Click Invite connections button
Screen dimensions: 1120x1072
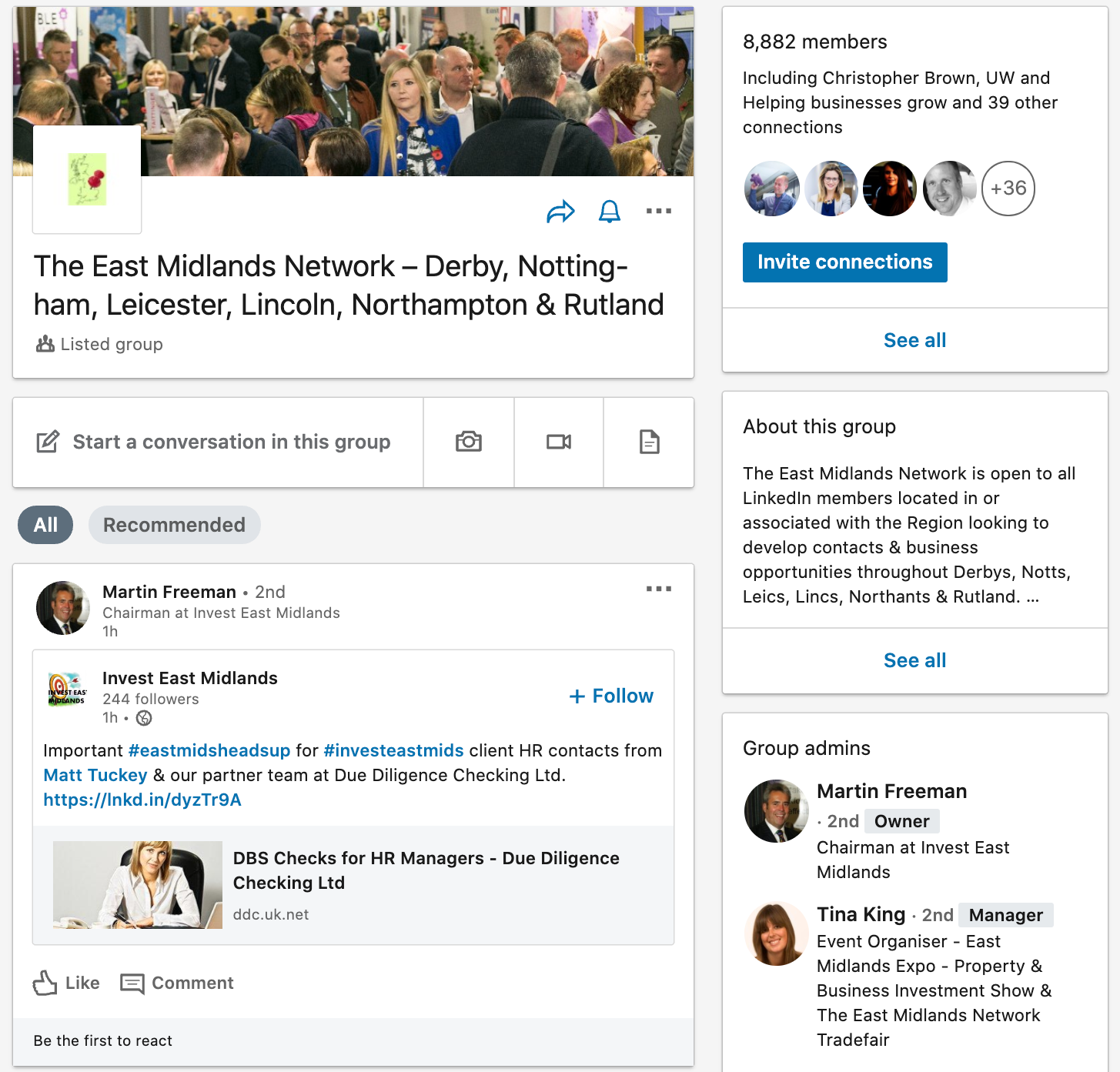pos(845,262)
